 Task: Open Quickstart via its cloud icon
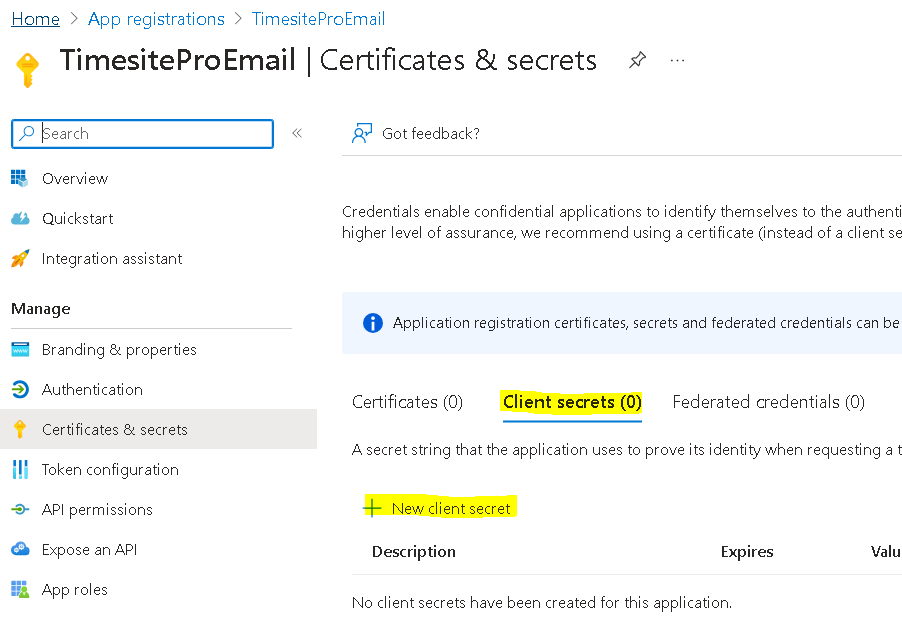pyautogui.click(x=20, y=218)
